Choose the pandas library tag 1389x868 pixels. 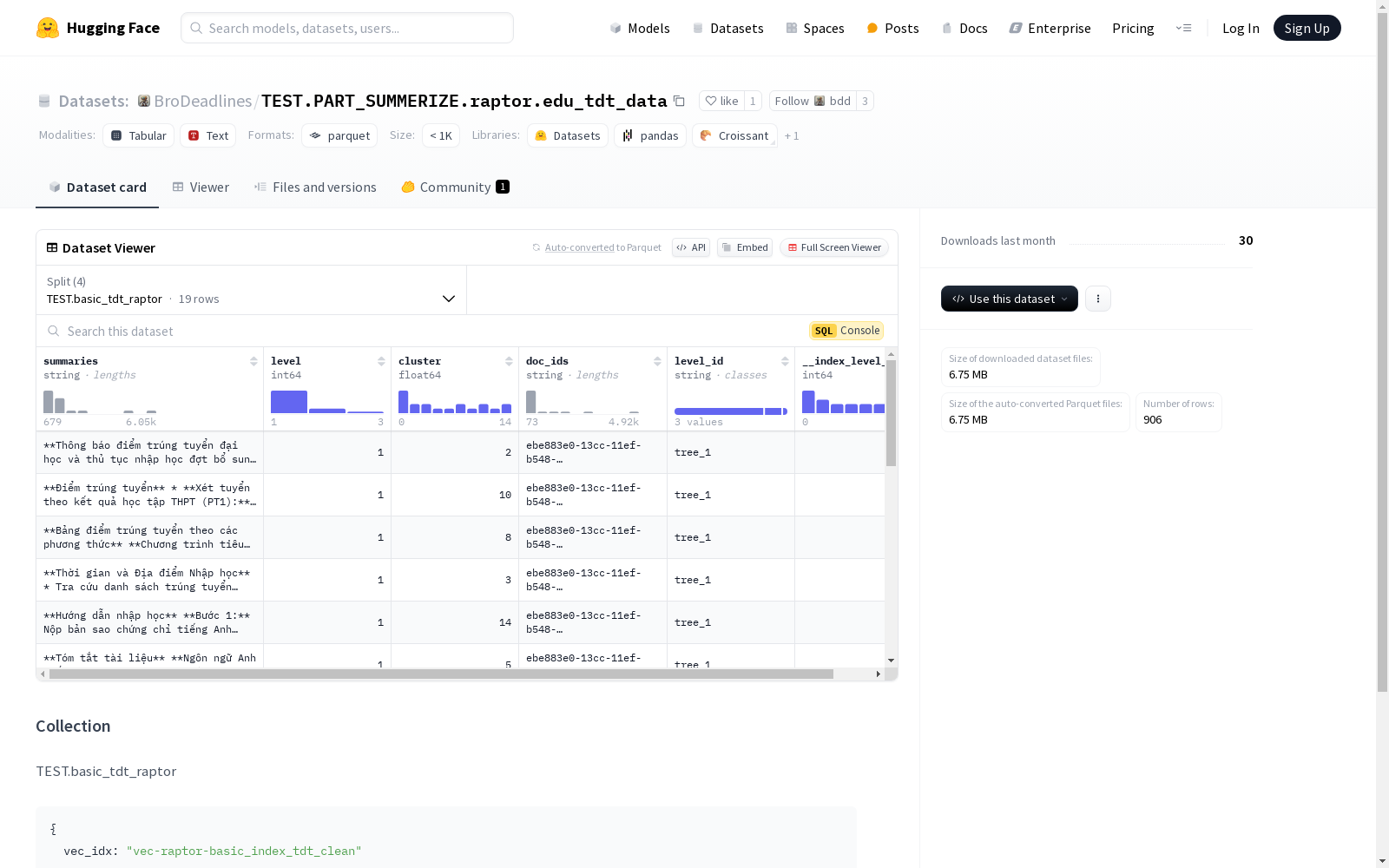(650, 135)
